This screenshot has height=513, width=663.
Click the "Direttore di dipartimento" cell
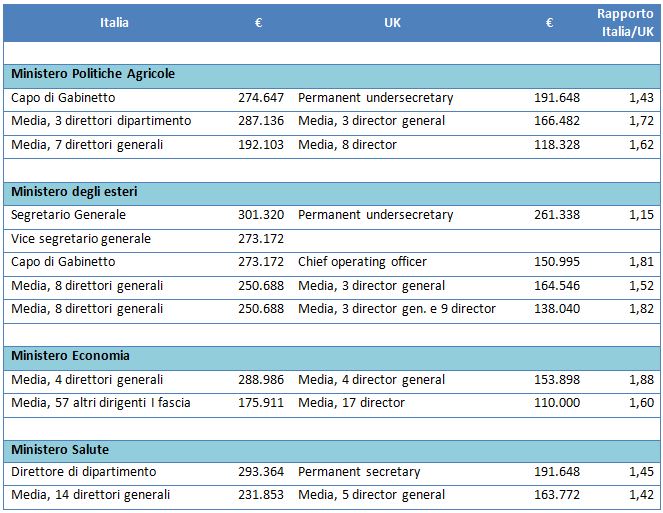(84, 472)
